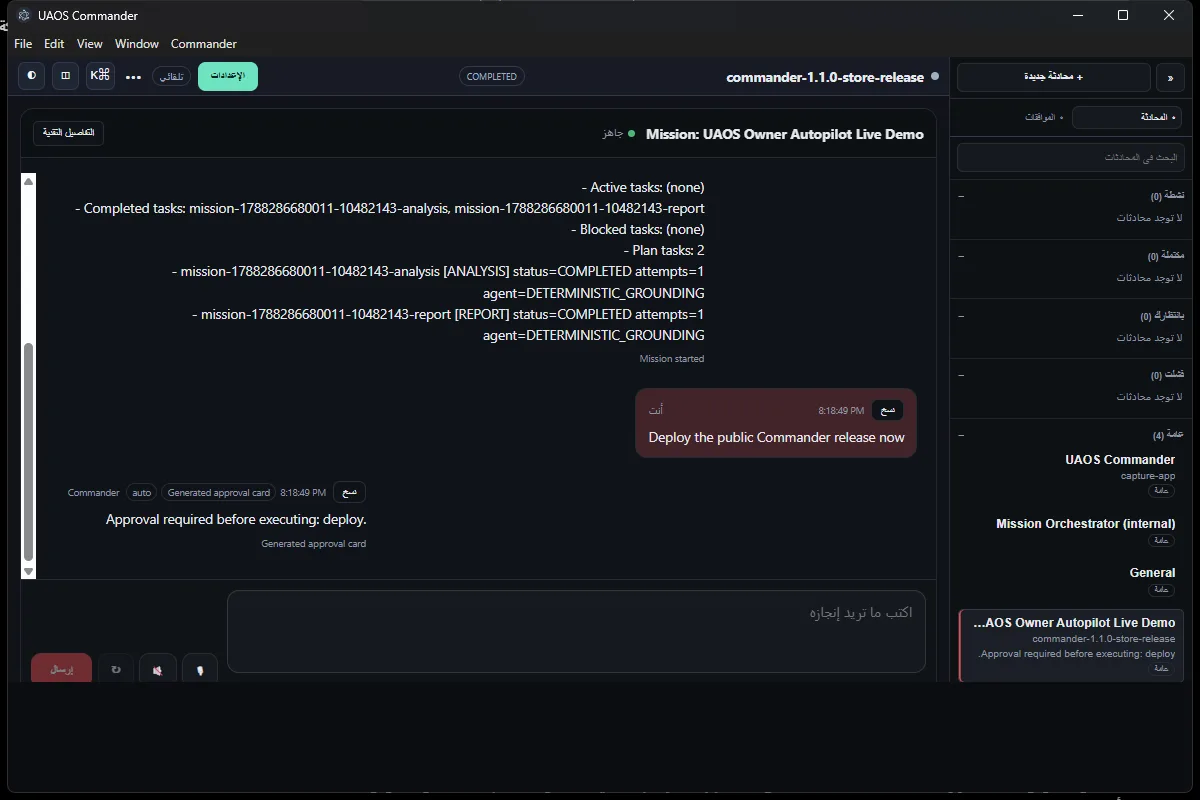Open the three-dots more options menu

[133, 76]
